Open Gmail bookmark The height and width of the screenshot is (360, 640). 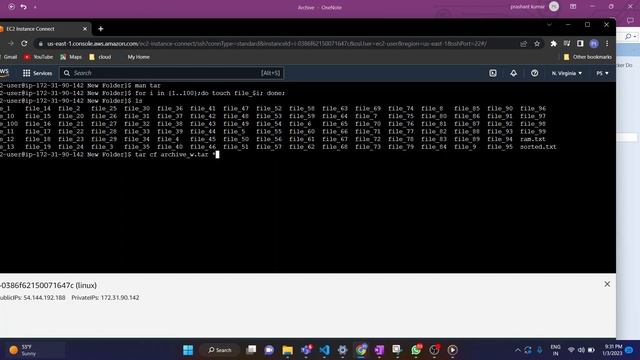(8, 57)
